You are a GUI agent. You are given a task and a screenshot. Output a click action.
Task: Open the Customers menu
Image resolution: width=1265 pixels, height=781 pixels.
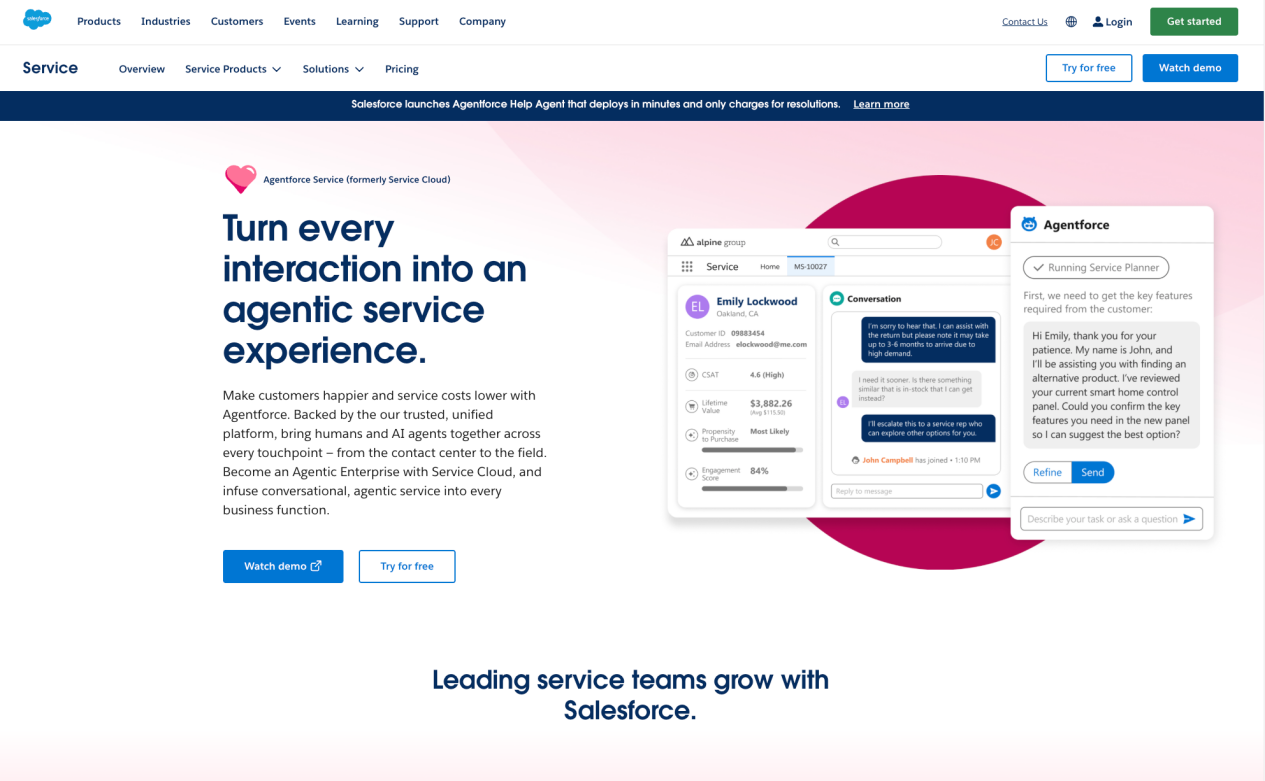click(x=237, y=21)
